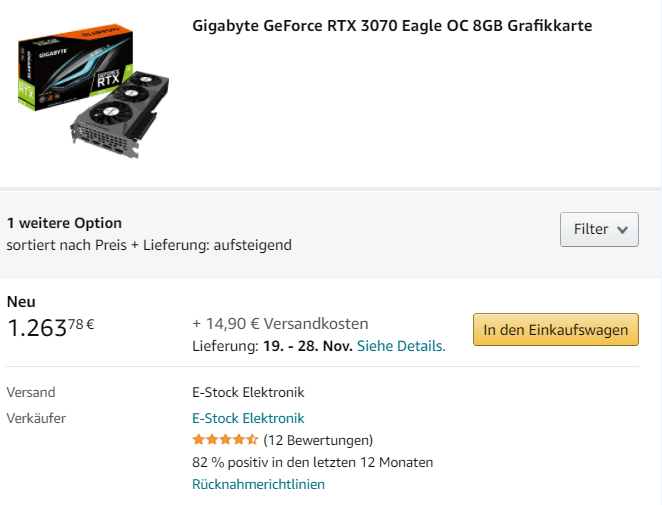This screenshot has width=662, height=505.
Task: Click the Versand shipper name E-Stock Elektronik
Action: pyautogui.click(x=248, y=392)
